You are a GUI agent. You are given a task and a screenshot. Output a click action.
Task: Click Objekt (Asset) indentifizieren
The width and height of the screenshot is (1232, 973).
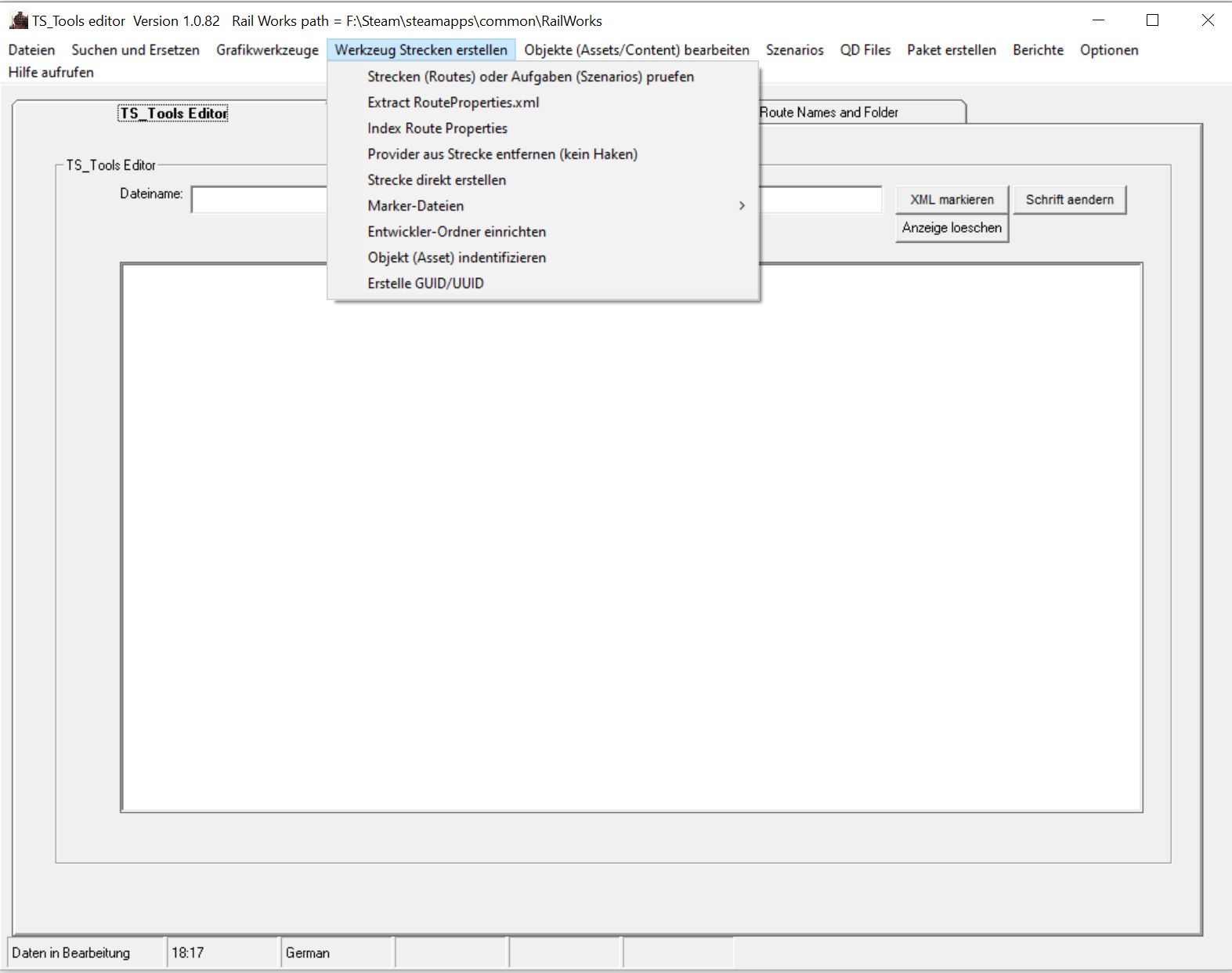(x=457, y=258)
